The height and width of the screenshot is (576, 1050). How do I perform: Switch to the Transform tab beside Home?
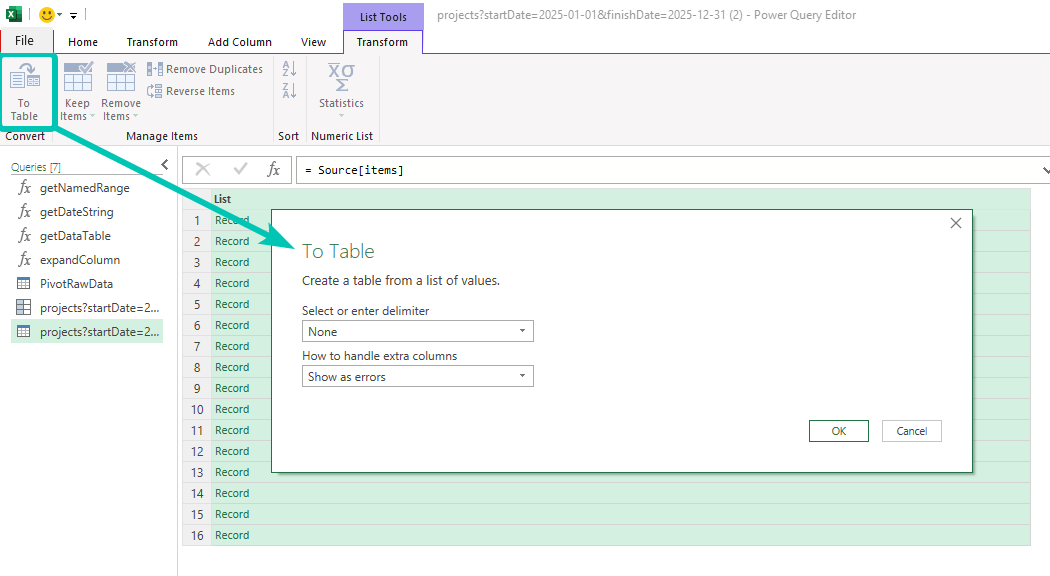pyautogui.click(x=152, y=42)
